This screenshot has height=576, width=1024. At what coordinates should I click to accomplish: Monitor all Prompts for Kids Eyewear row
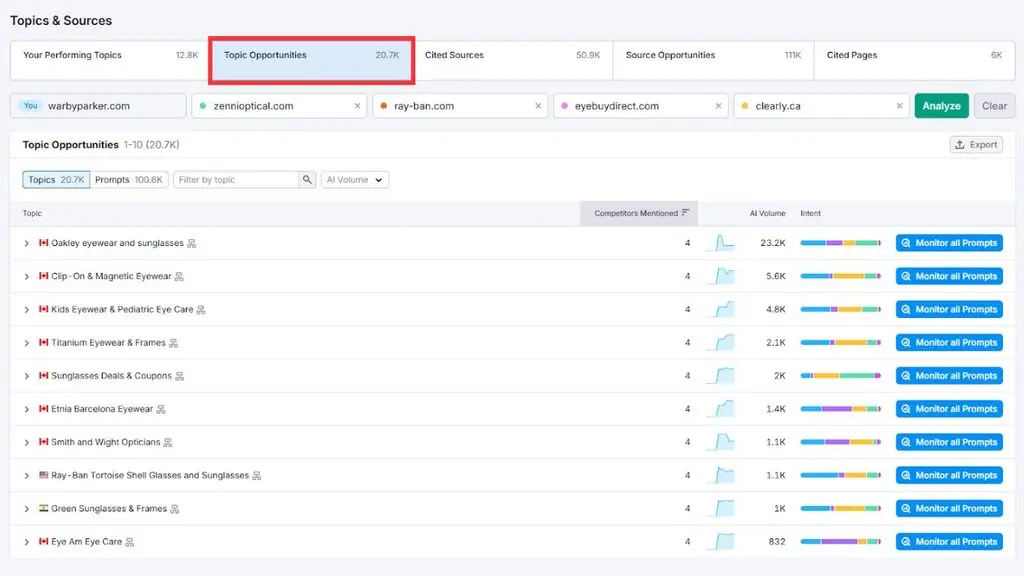tap(949, 310)
